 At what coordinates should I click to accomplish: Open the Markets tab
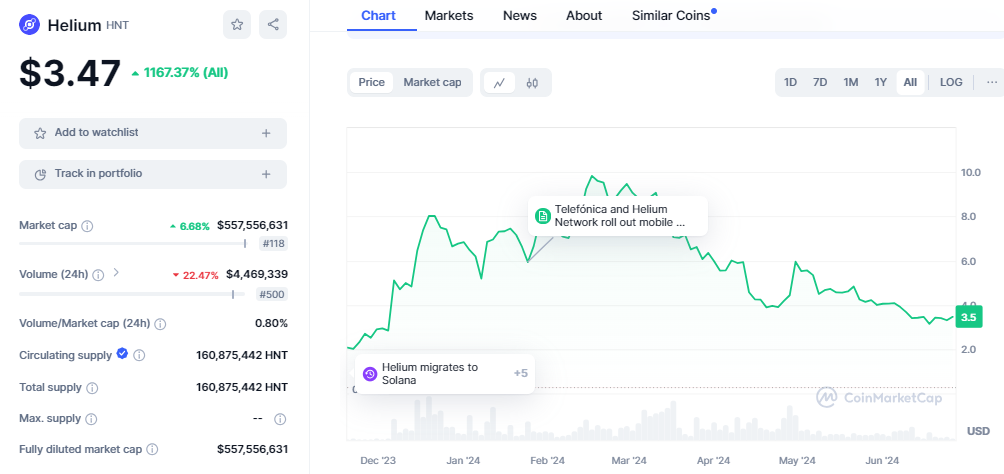tap(449, 15)
